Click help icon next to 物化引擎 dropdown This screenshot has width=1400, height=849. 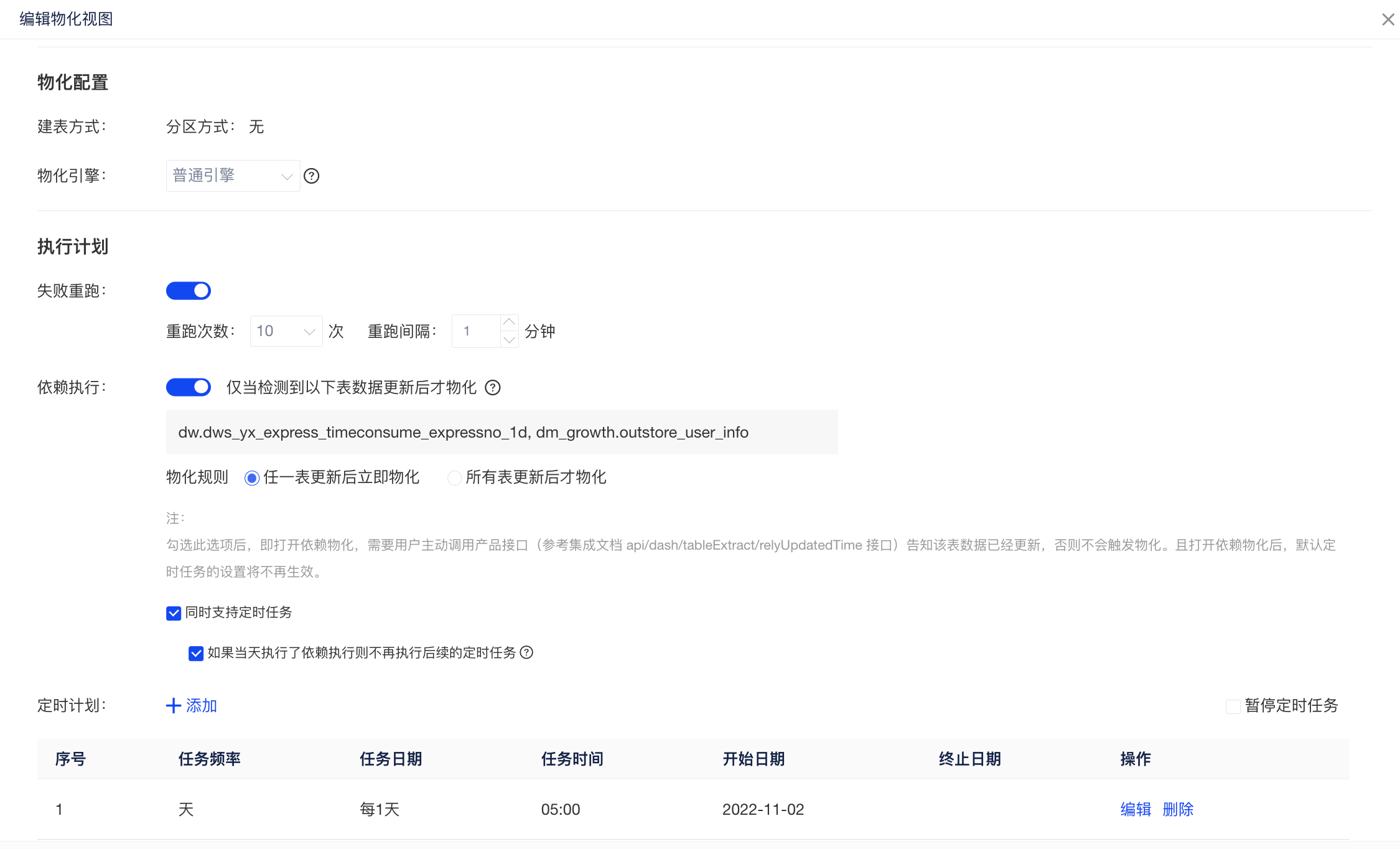(311, 176)
